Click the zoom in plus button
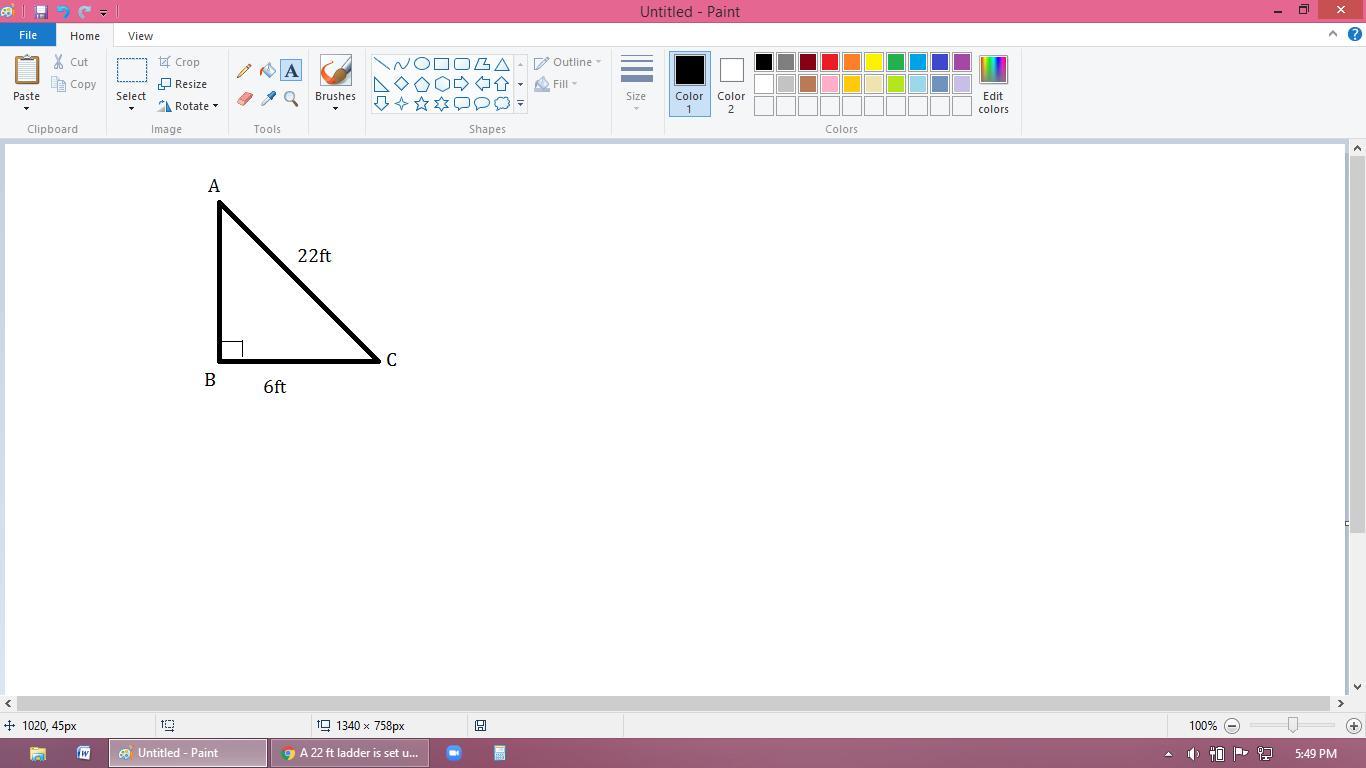Screen dimensions: 1366x768 (1354, 725)
